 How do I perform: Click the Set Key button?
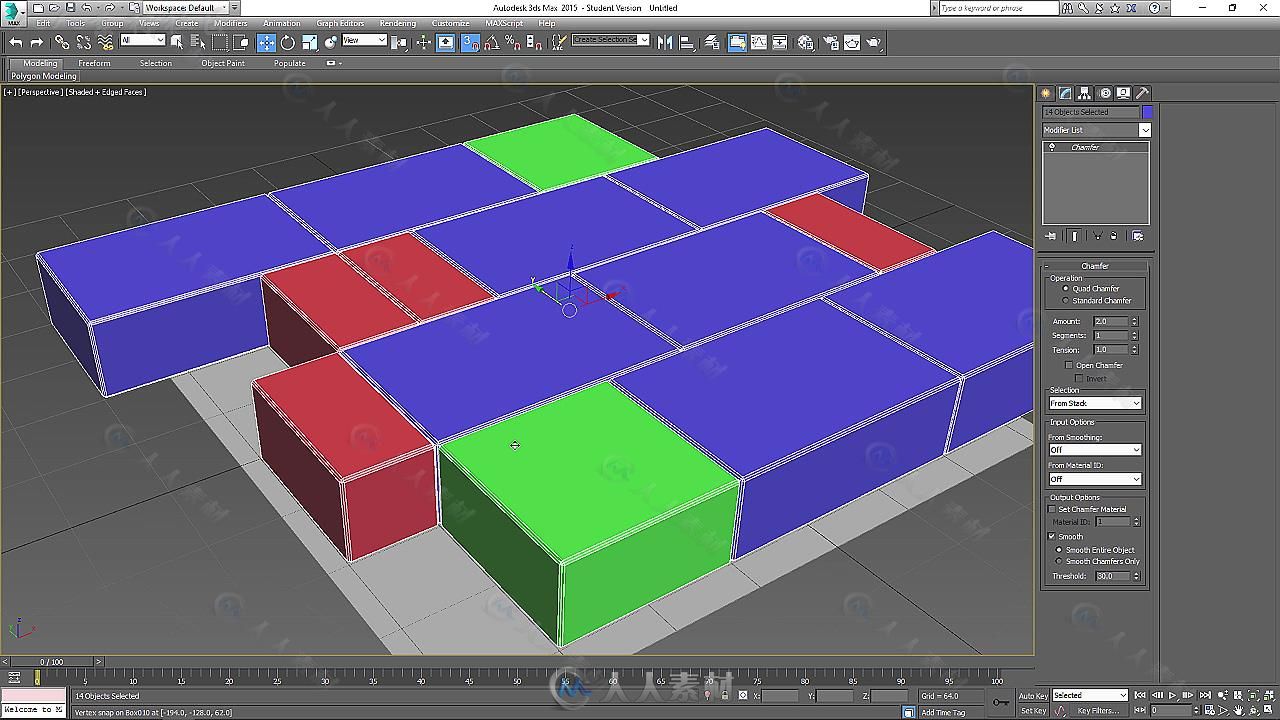point(1033,711)
